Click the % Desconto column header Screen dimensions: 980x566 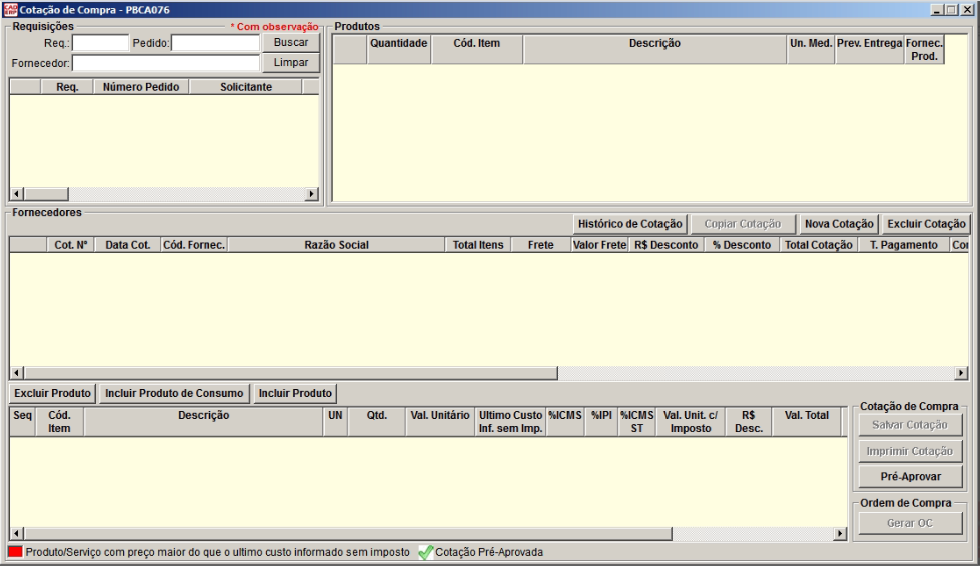742,245
